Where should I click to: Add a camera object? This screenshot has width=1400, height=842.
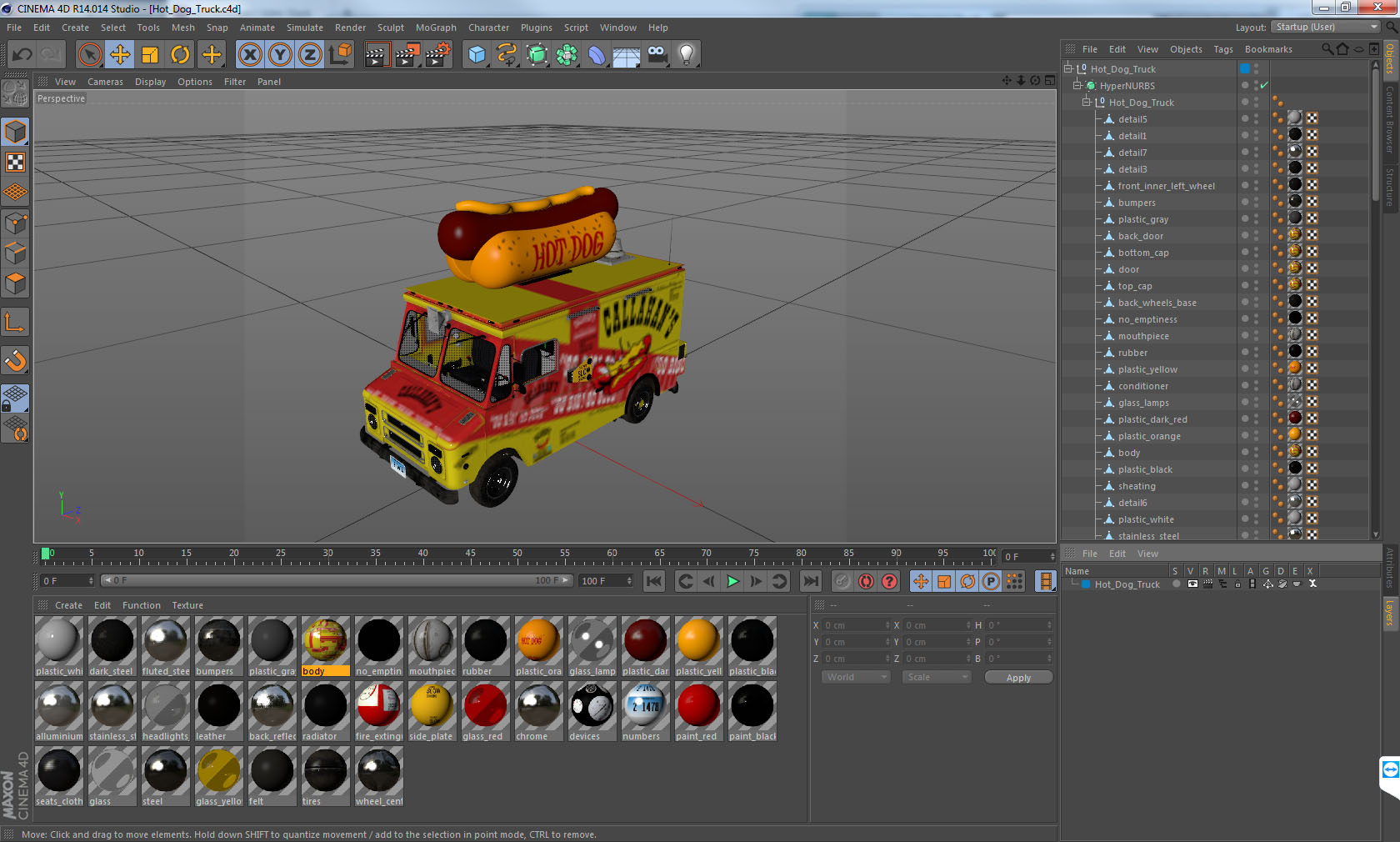657,55
